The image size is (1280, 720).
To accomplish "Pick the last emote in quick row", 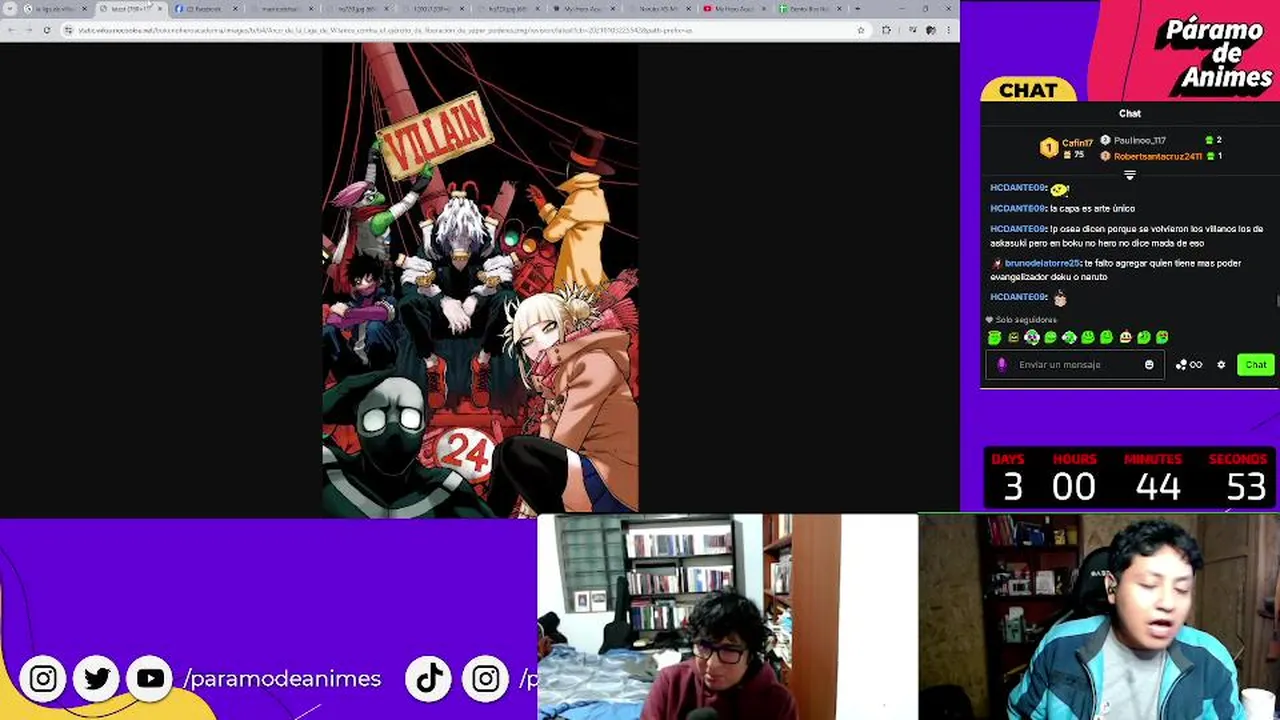I will 1162,338.
